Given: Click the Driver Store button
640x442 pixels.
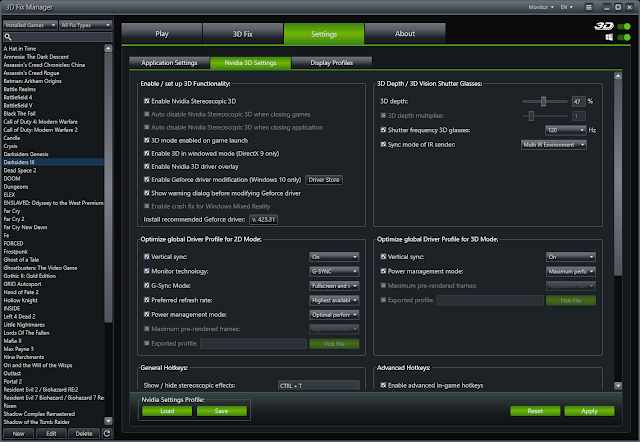Looking at the screenshot, I should pyautogui.click(x=324, y=180).
